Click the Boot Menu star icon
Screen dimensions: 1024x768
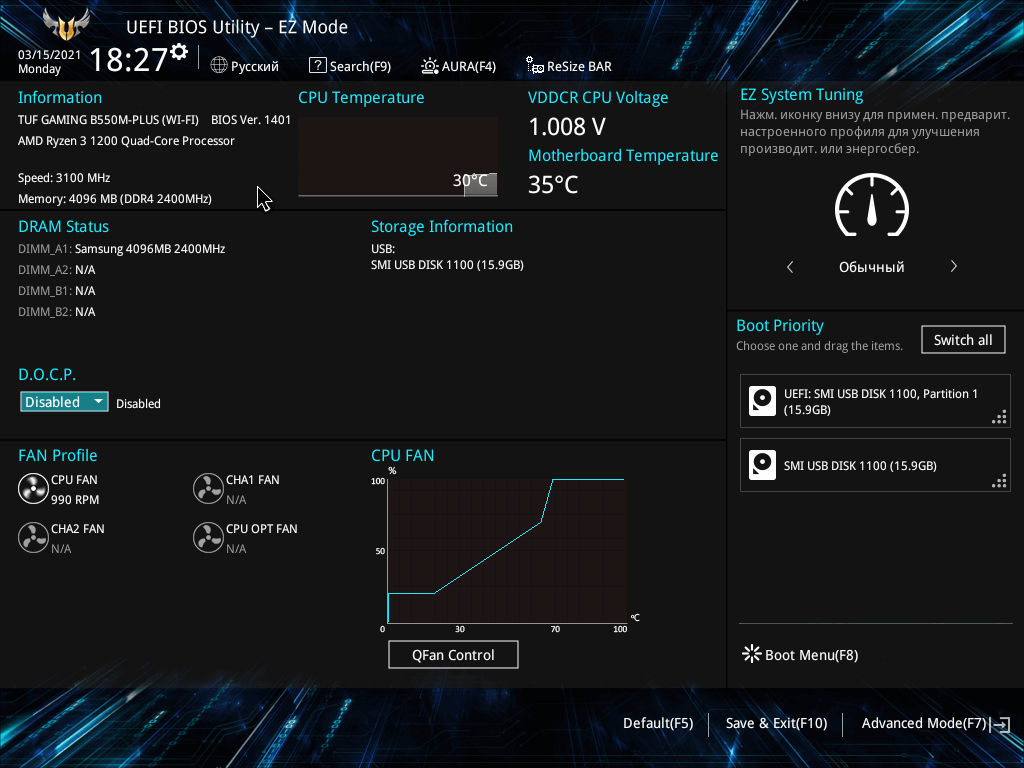(752, 654)
